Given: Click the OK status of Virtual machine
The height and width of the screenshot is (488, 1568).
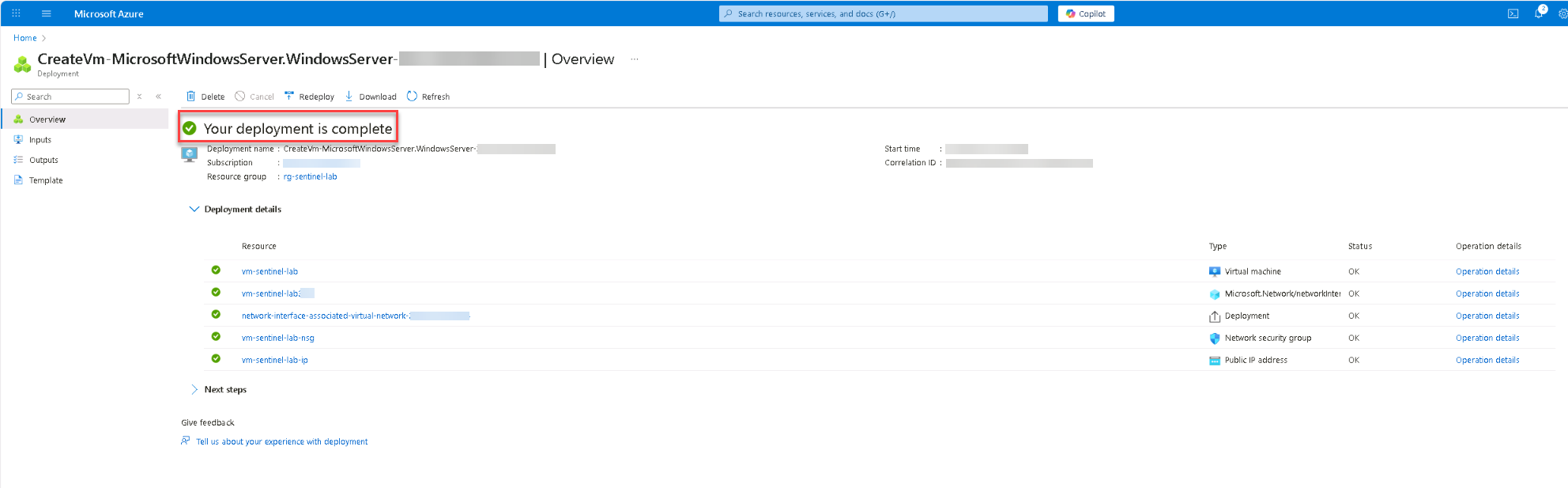Looking at the screenshot, I should 1354,272.
